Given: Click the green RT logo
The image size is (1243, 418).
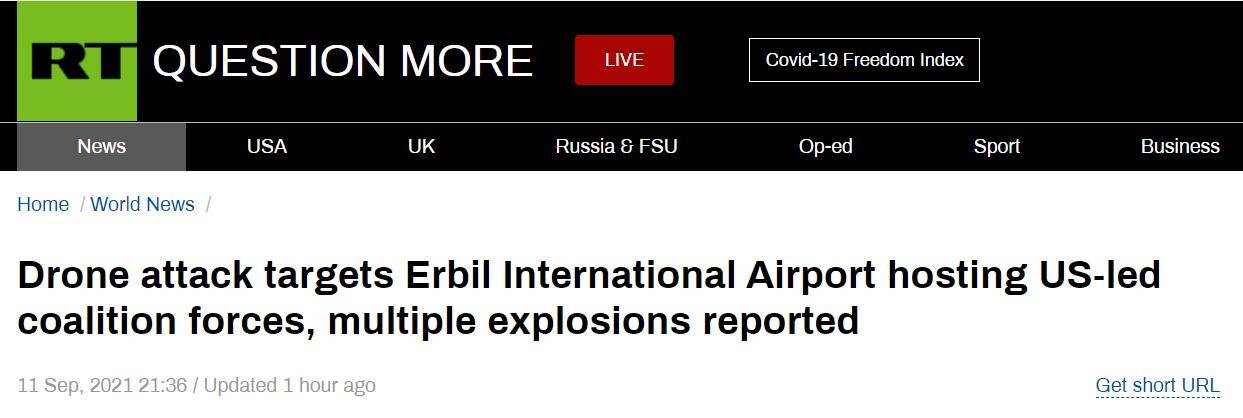Looking at the screenshot, I should pos(77,61).
